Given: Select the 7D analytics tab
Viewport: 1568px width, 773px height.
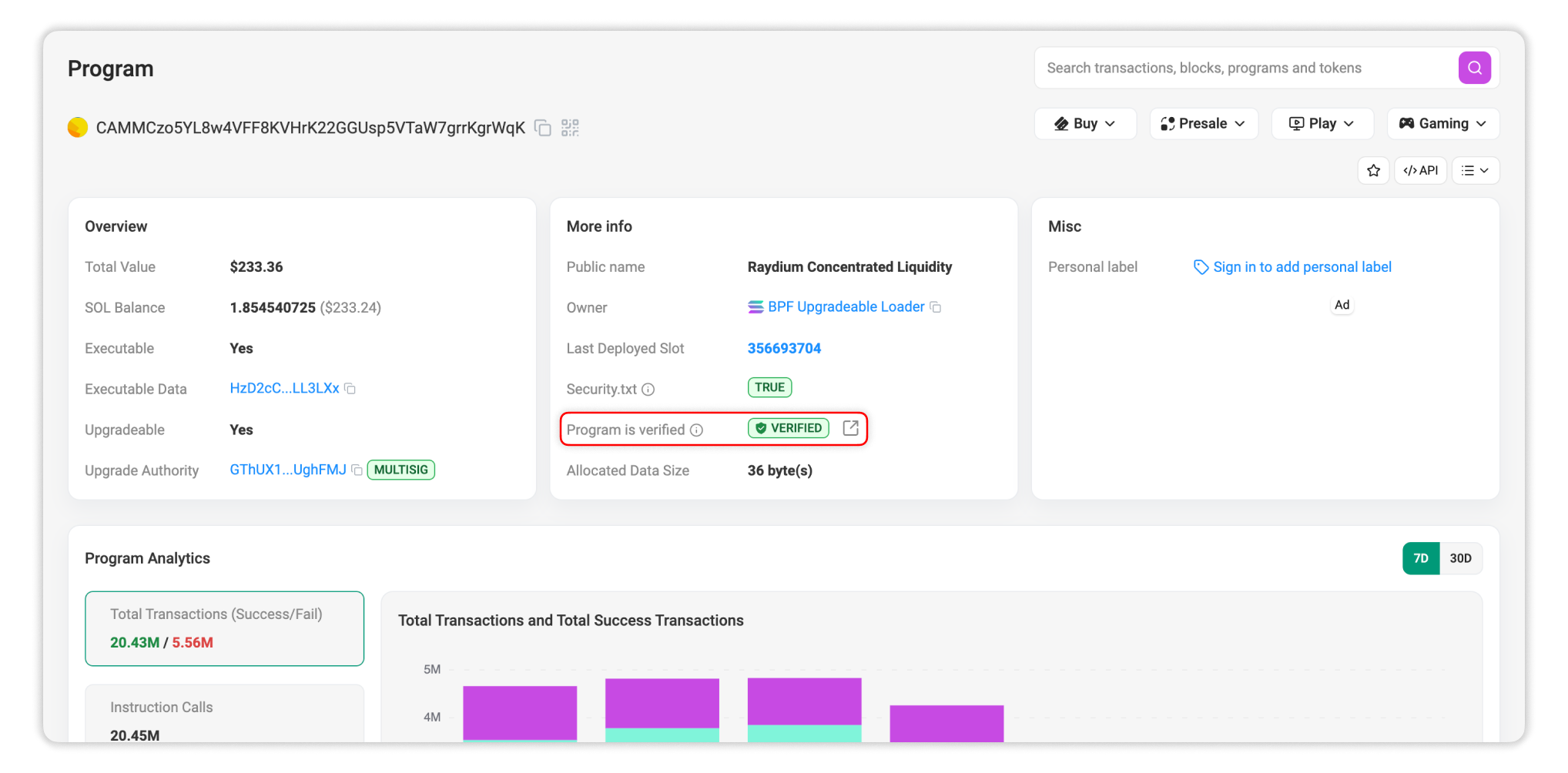Looking at the screenshot, I should pyautogui.click(x=1421, y=557).
